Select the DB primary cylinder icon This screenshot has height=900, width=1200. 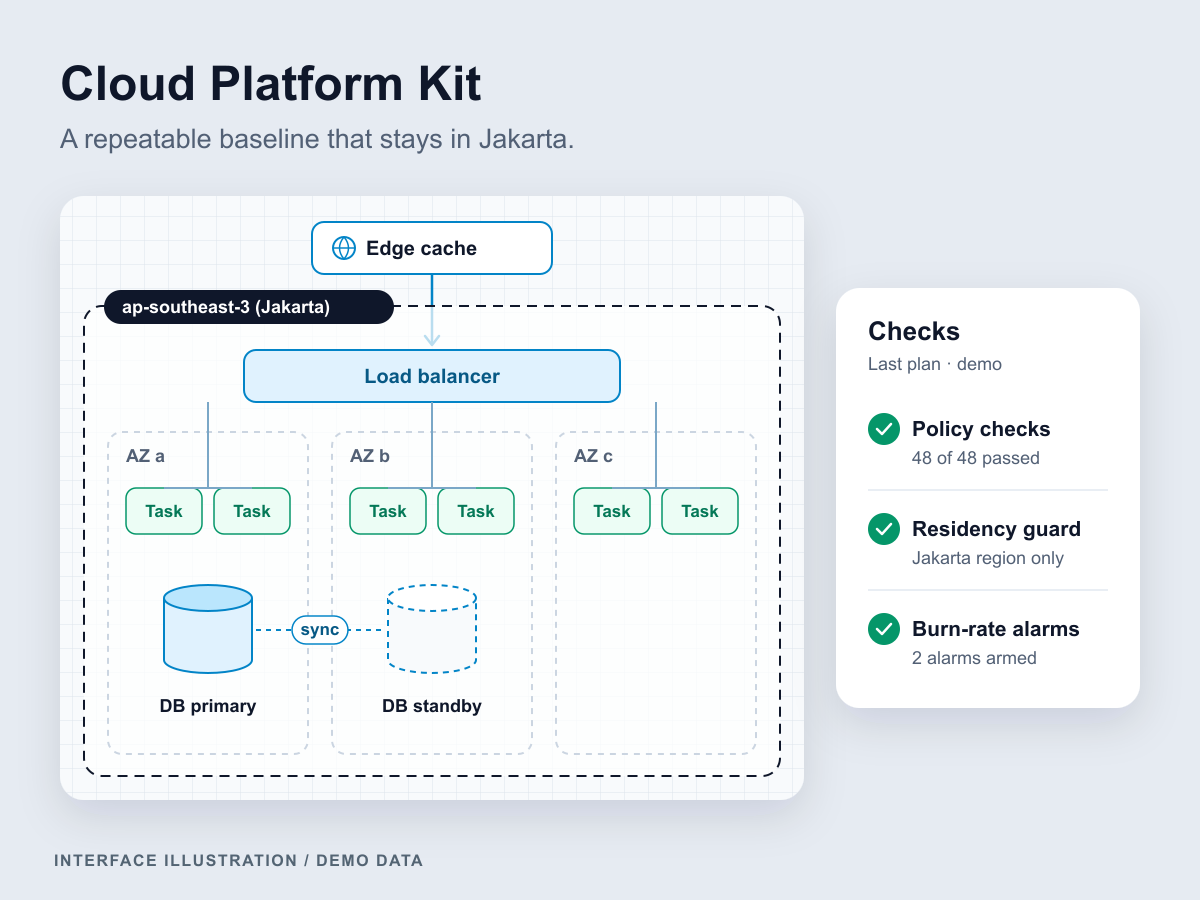click(x=208, y=629)
